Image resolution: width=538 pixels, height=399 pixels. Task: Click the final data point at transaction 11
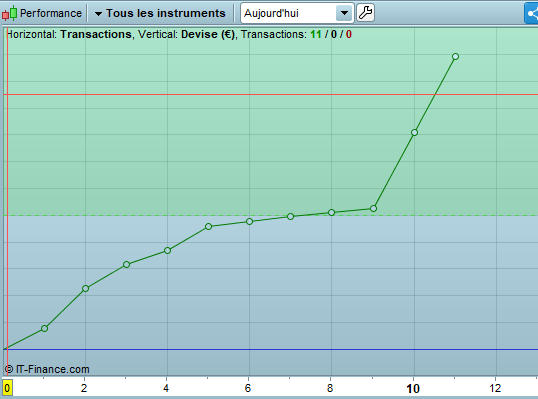[x=455, y=57]
